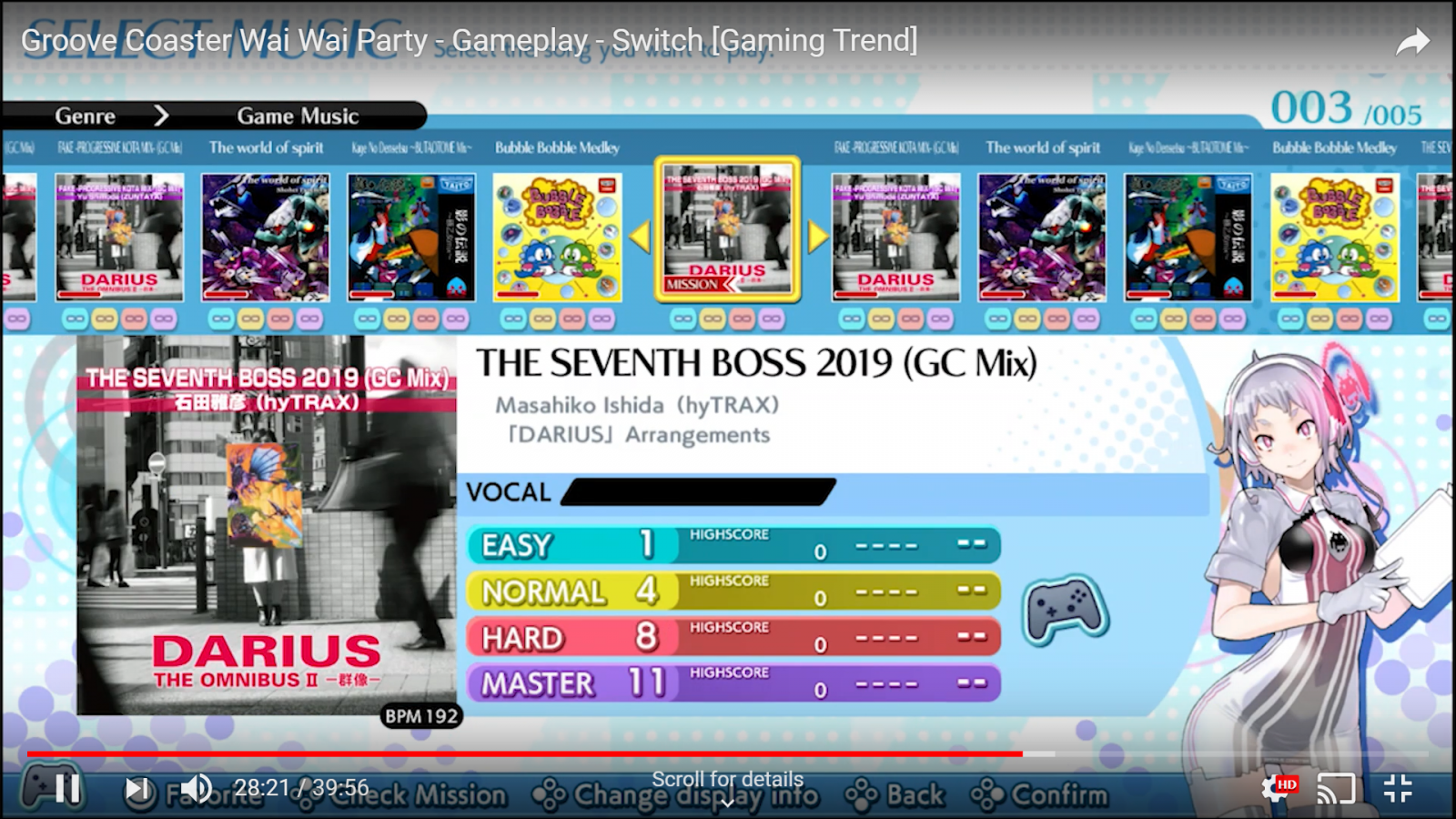The height and width of the screenshot is (819, 1456).
Task: Select DARIUS thumbnail beside right yellow arrow
Action: click(896, 238)
